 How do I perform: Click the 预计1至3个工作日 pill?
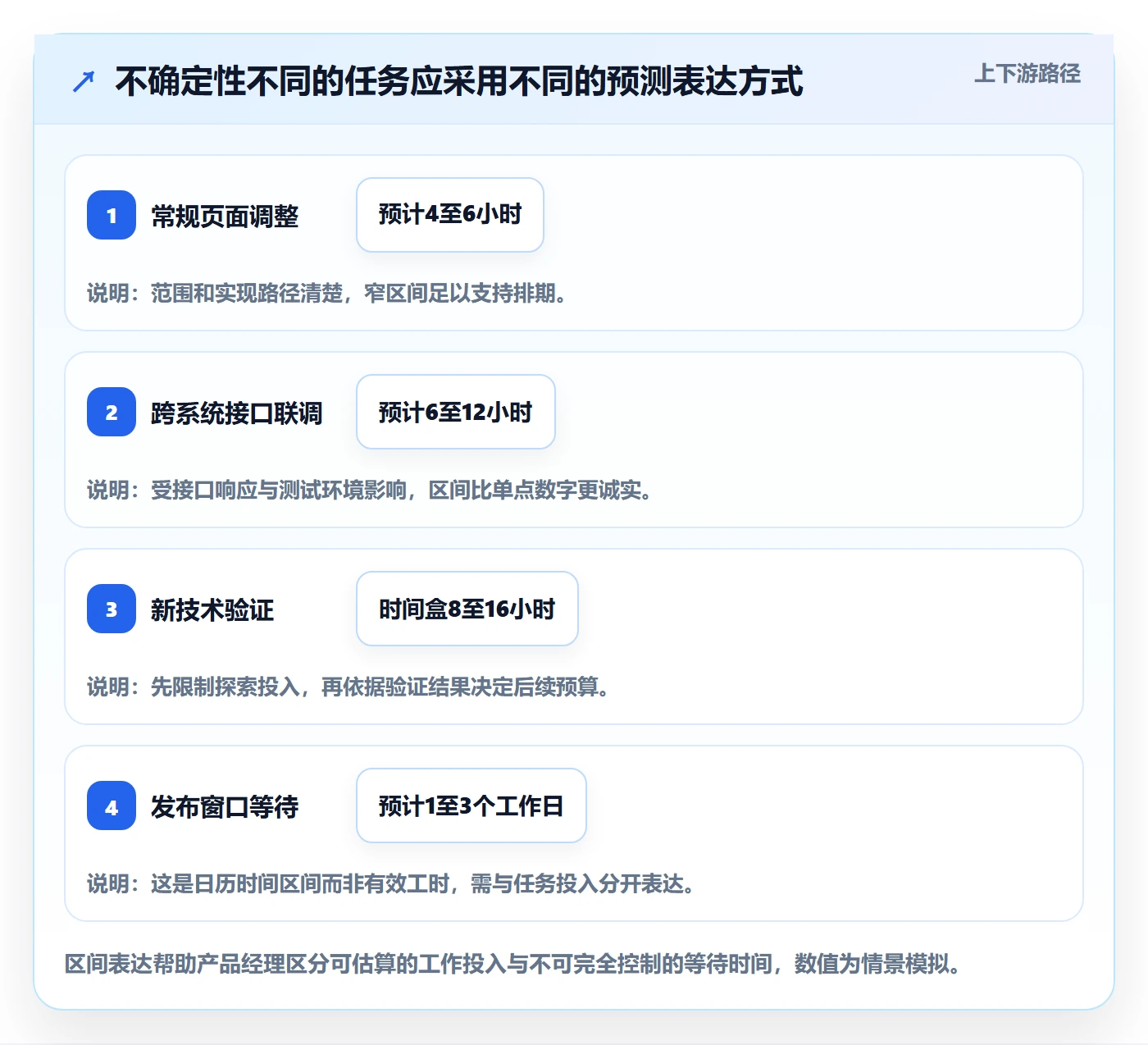[471, 805]
